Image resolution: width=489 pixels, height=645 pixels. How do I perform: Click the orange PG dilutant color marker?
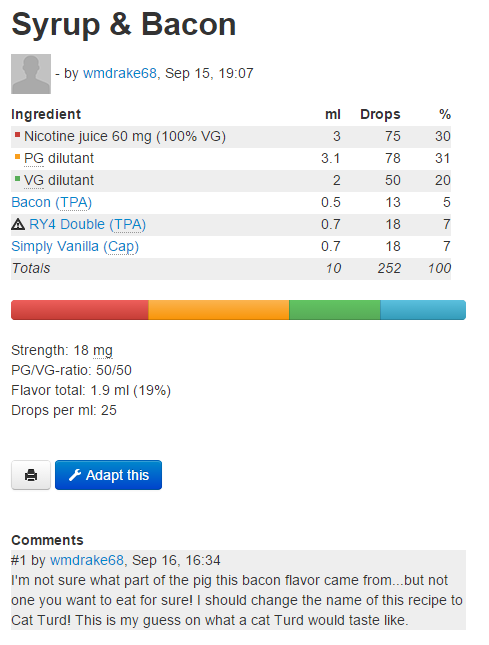pyautogui.click(x=17, y=157)
